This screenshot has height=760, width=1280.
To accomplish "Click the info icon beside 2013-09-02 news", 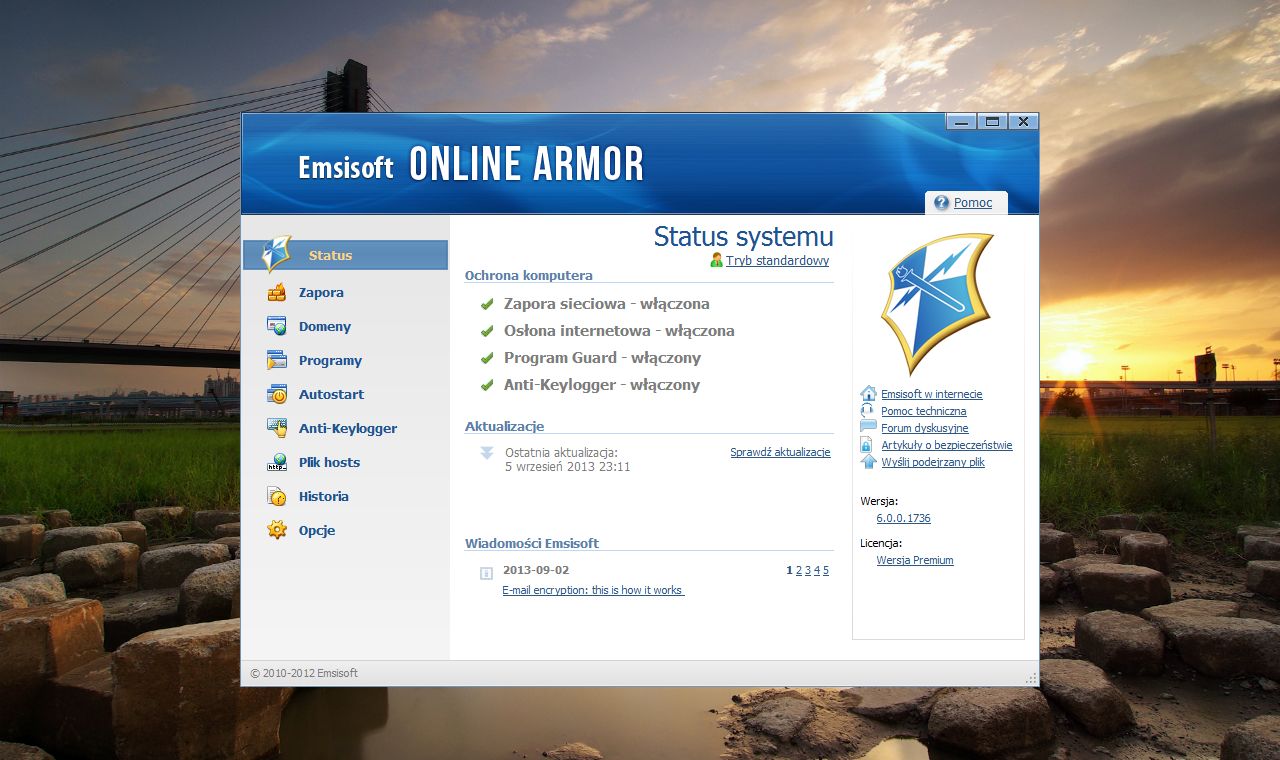I will [x=487, y=573].
